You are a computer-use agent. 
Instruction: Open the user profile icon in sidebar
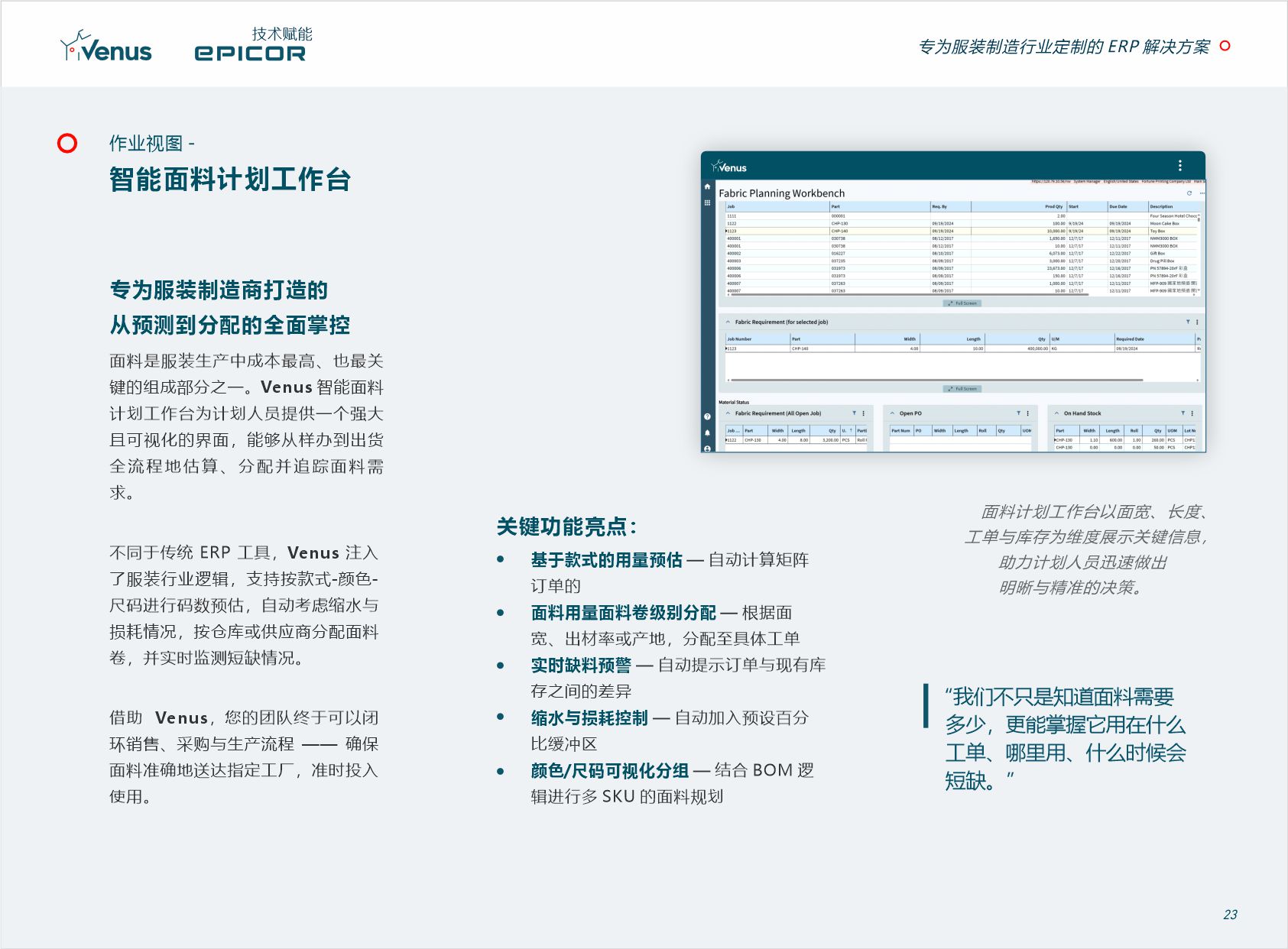707,449
